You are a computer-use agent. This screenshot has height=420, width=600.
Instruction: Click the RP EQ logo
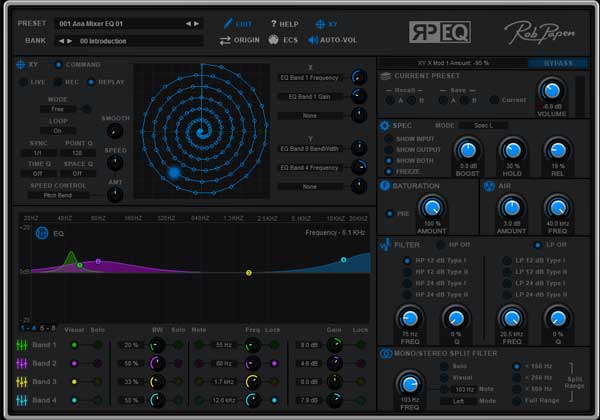pyautogui.click(x=440, y=32)
